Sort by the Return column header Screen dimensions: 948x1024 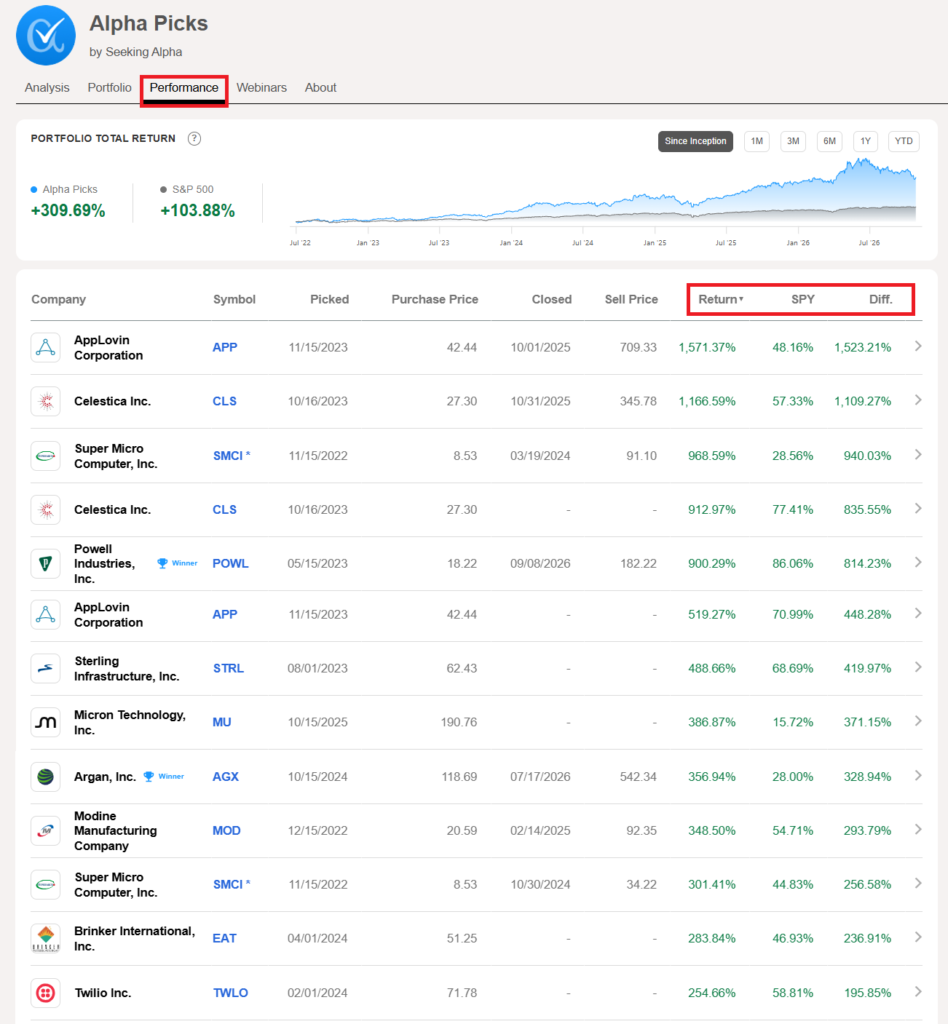click(721, 299)
